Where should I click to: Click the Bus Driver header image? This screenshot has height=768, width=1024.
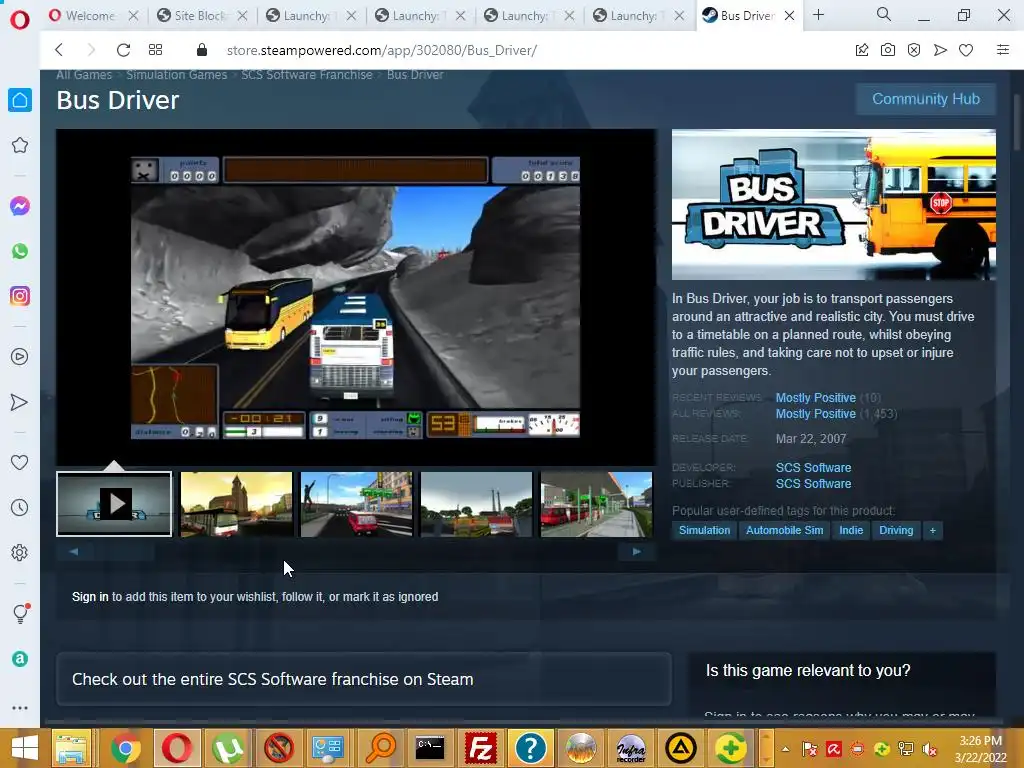834,204
